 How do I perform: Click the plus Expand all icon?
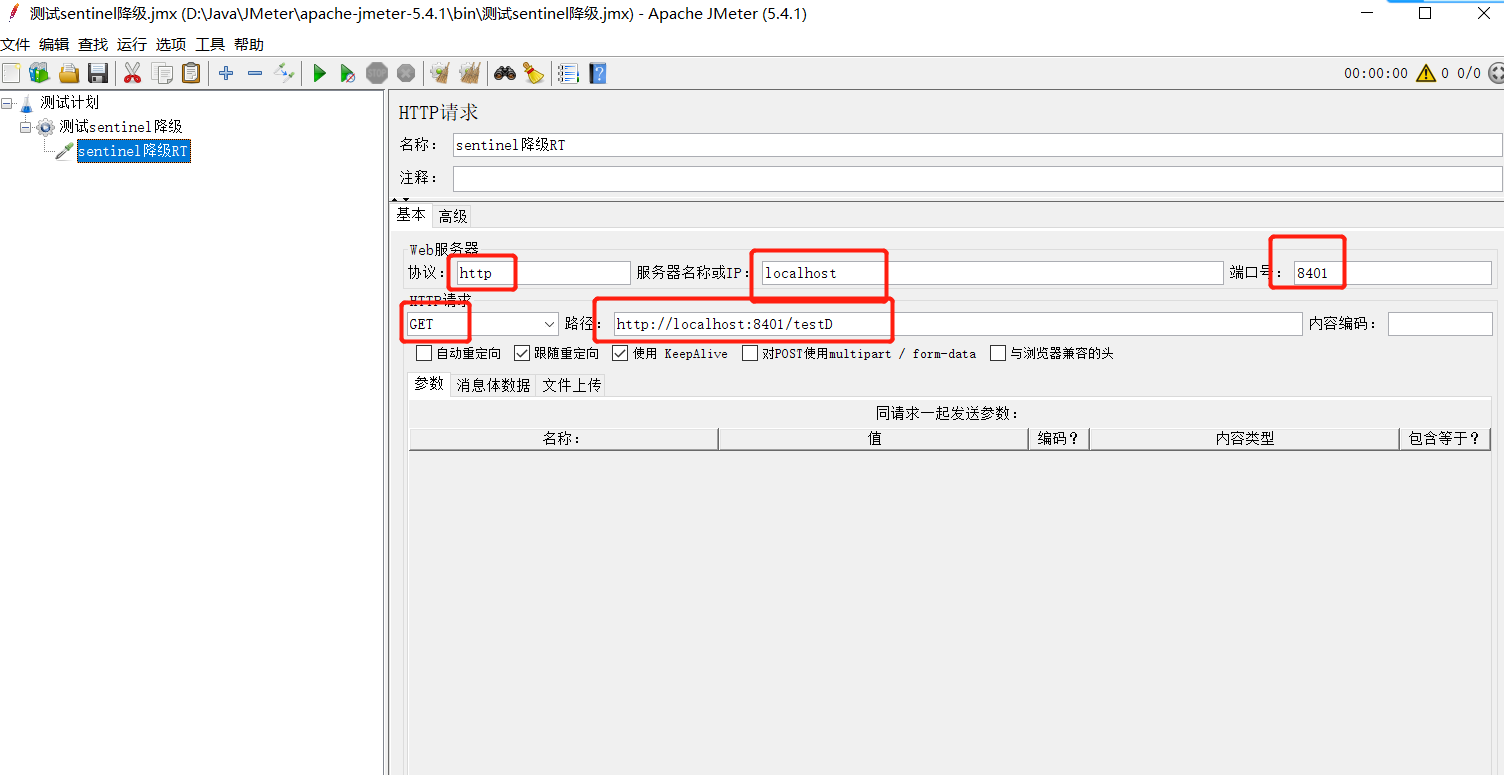pos(226,73)
